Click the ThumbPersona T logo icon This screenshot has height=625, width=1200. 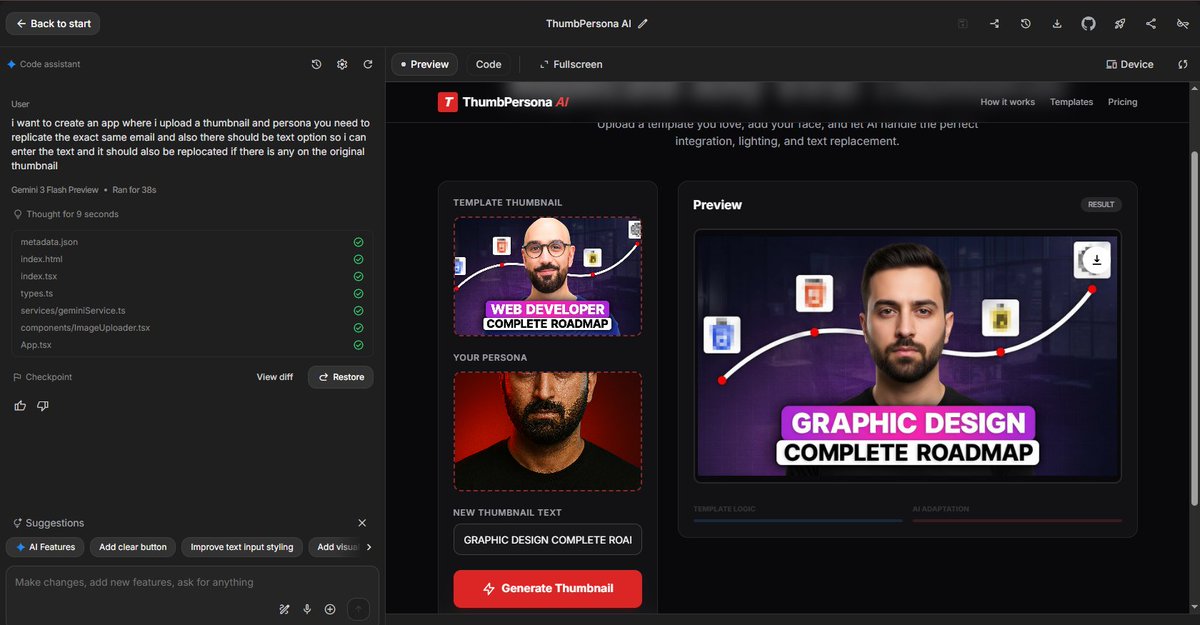[x=447, y=101]
